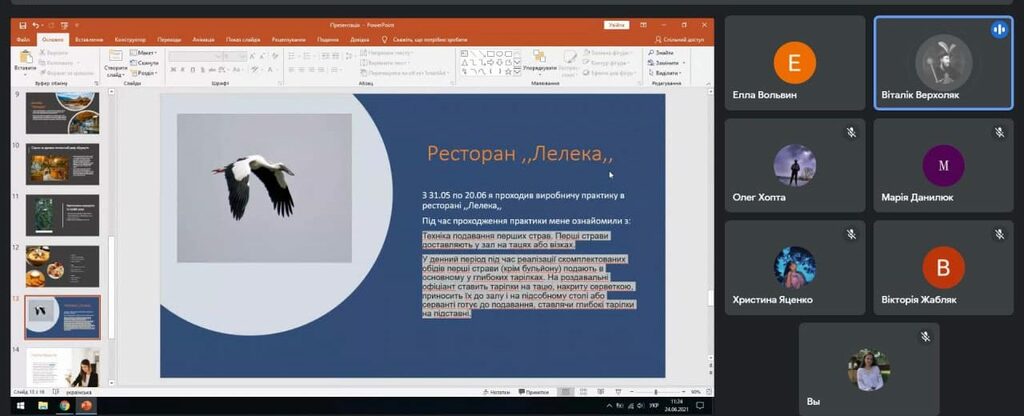Reset slide layout with Скинути
This screenshot has height=416, width=1024.
click(144, 63)
